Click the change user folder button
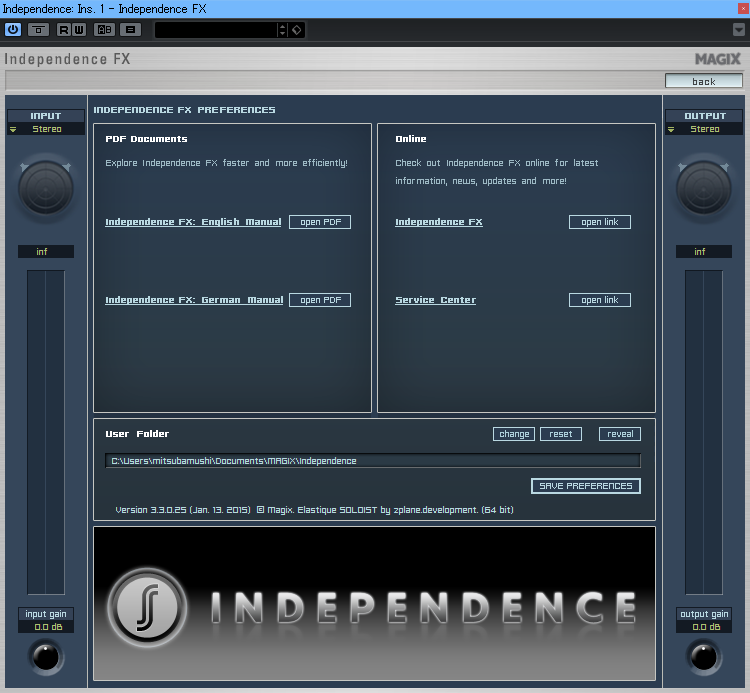750x693 pixels. point(514,434)
